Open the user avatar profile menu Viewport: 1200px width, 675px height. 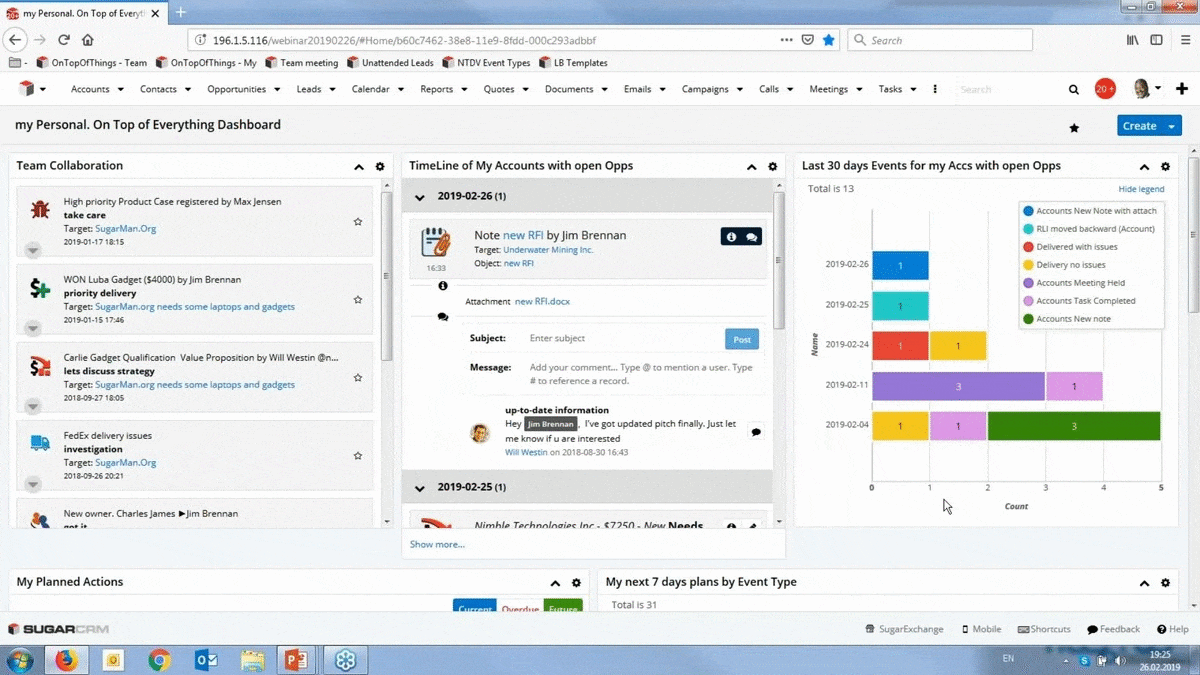pos(1146,89)
